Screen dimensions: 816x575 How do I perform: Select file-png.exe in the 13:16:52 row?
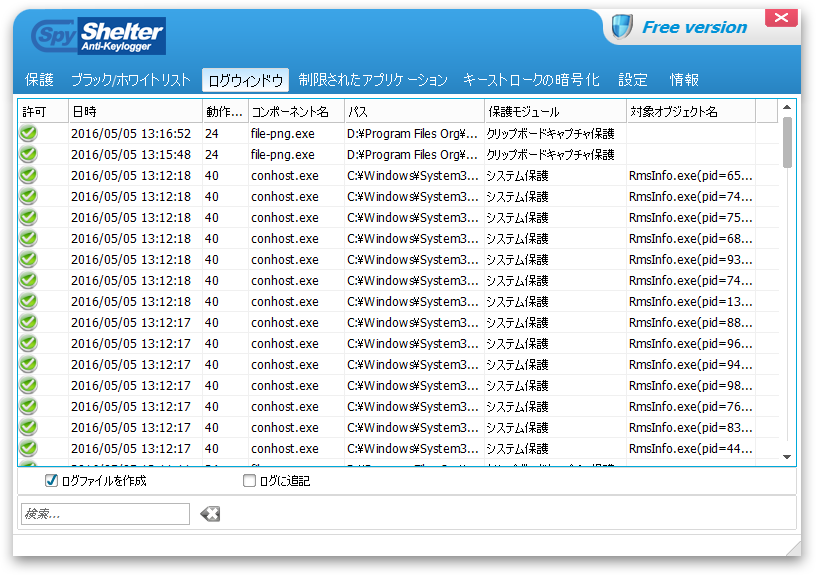tap(283, 134)
